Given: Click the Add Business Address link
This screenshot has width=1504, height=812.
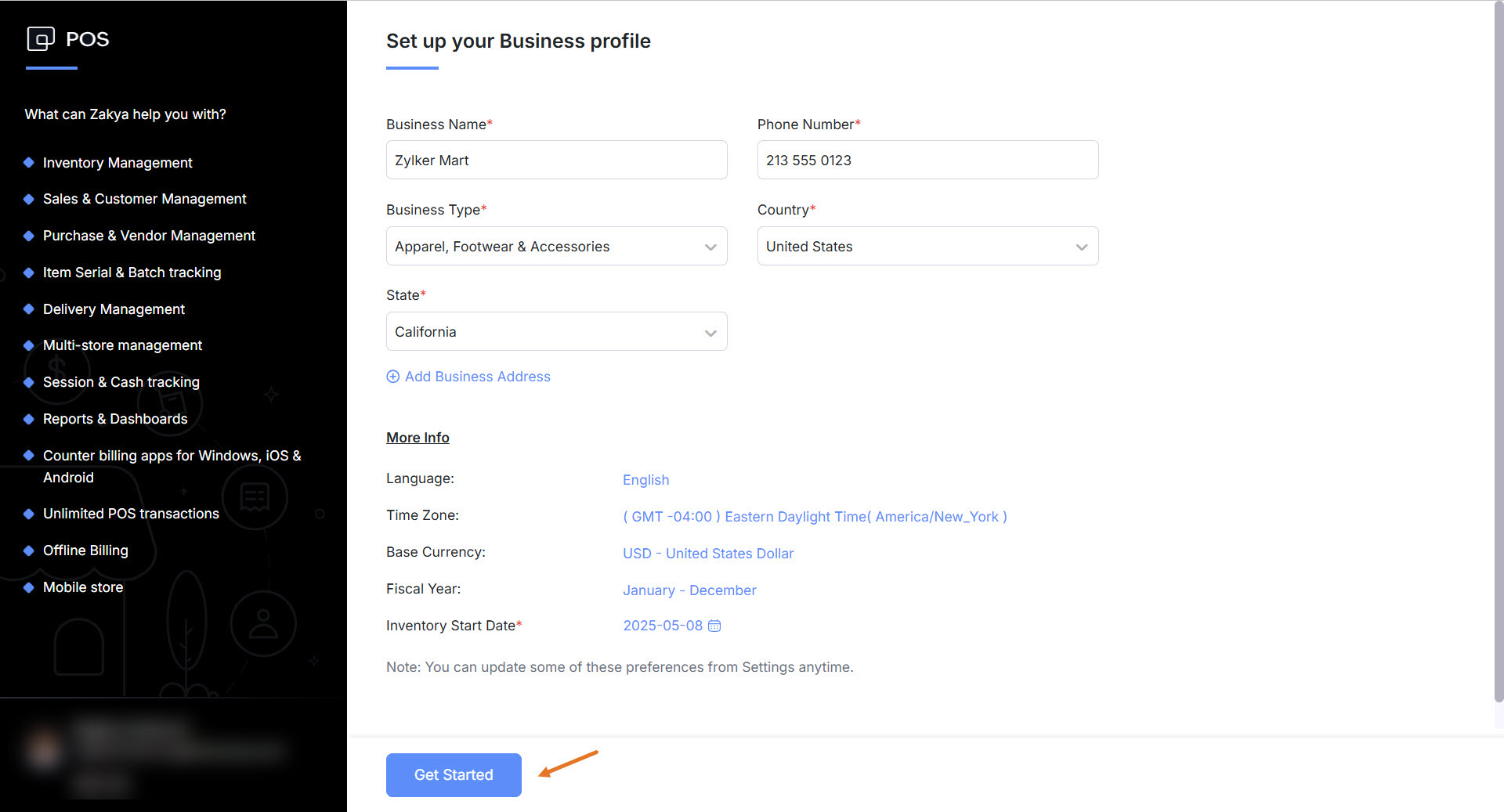Looking at the screenshot, I should pos(477,377).
